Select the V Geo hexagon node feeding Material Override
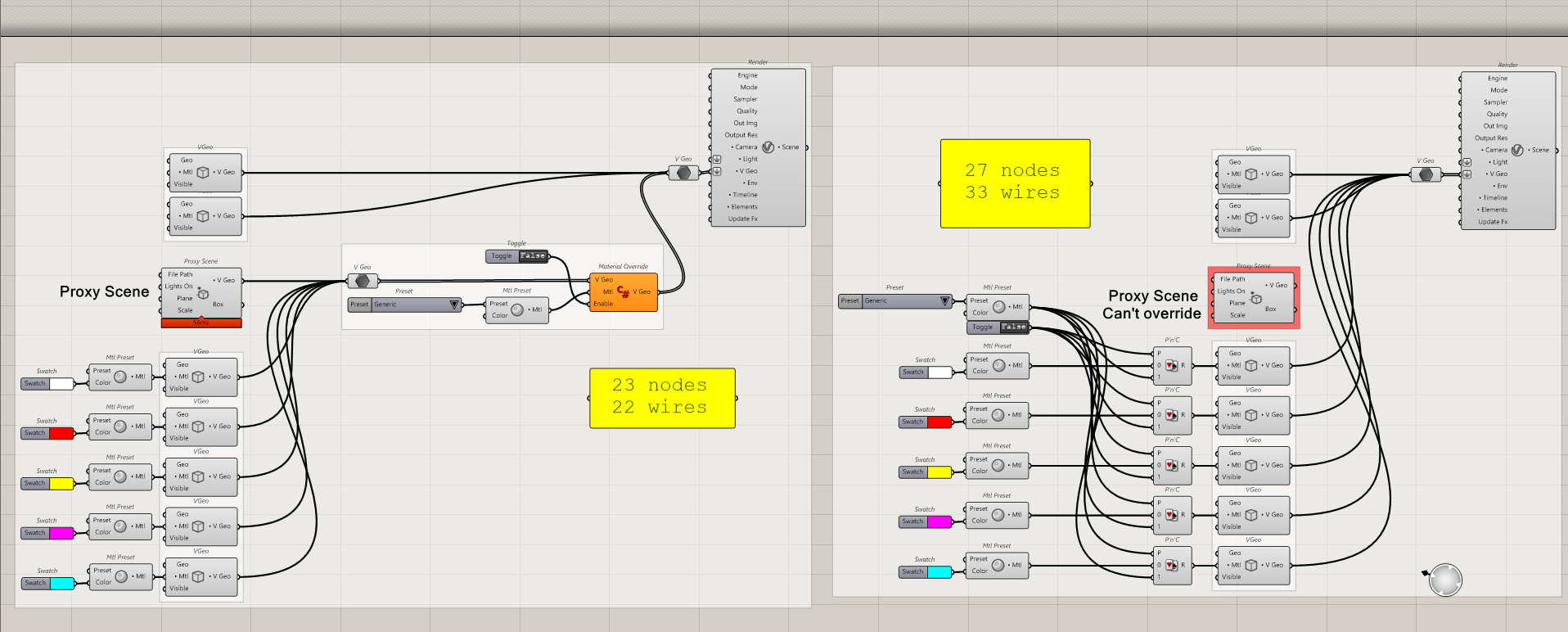This screenshot has width=1568, height=632. [363, 281]
